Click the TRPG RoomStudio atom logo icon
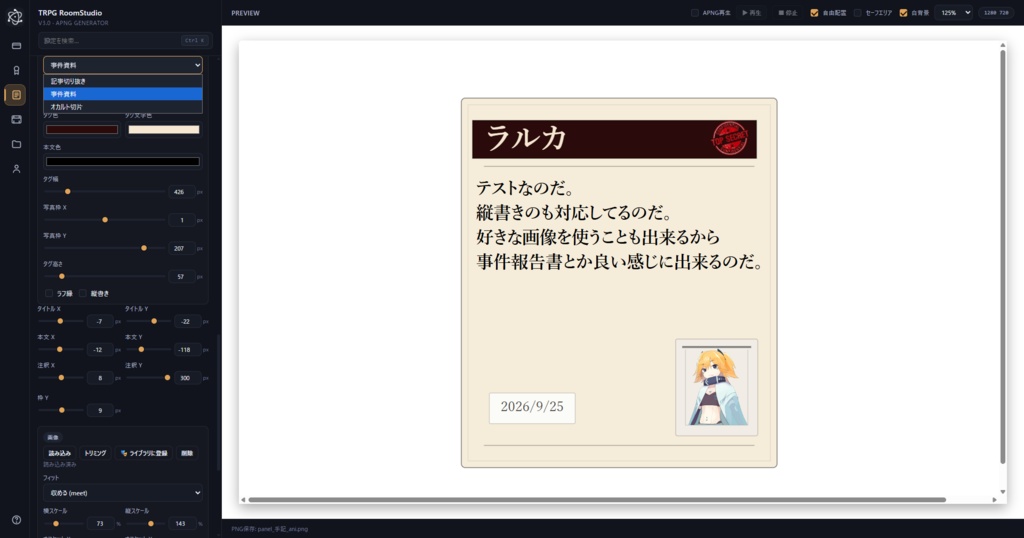Screen dimensions: 1024x538 pyautogui.click(x=15, y=17)
